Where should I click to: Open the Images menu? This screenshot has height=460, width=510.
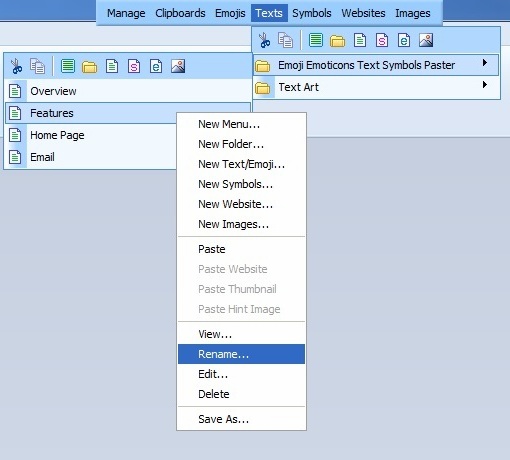click(x=413, y=13)
